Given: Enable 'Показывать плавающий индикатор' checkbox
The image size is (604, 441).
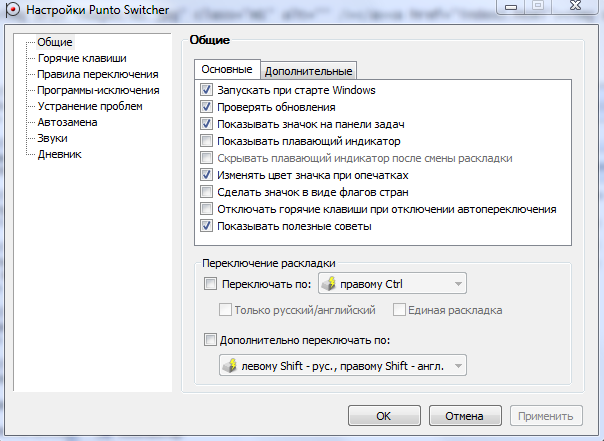Looking at the screenshot, I should (x=206, y=141).
